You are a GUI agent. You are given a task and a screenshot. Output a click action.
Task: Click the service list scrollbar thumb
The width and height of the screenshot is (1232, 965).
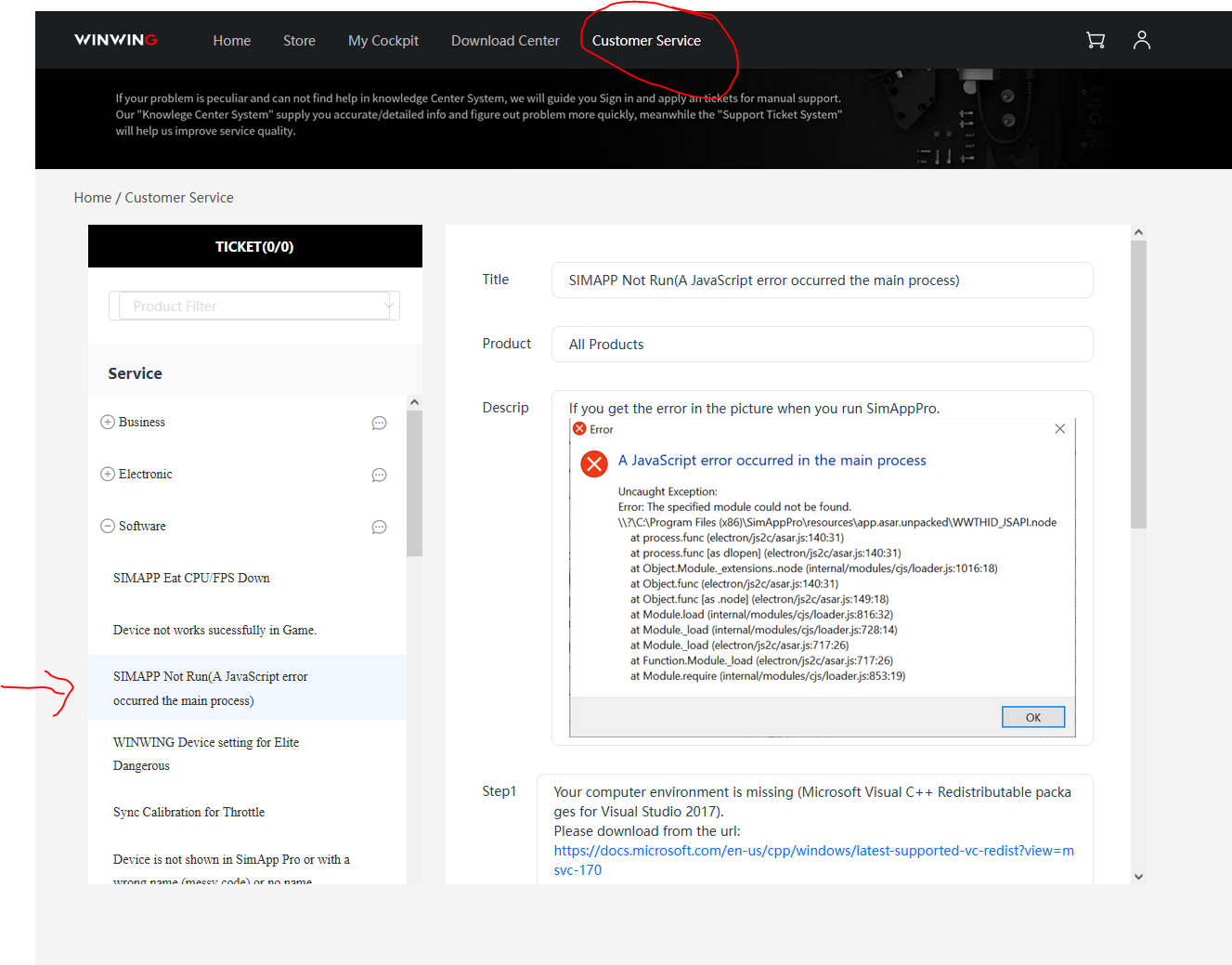414,483
